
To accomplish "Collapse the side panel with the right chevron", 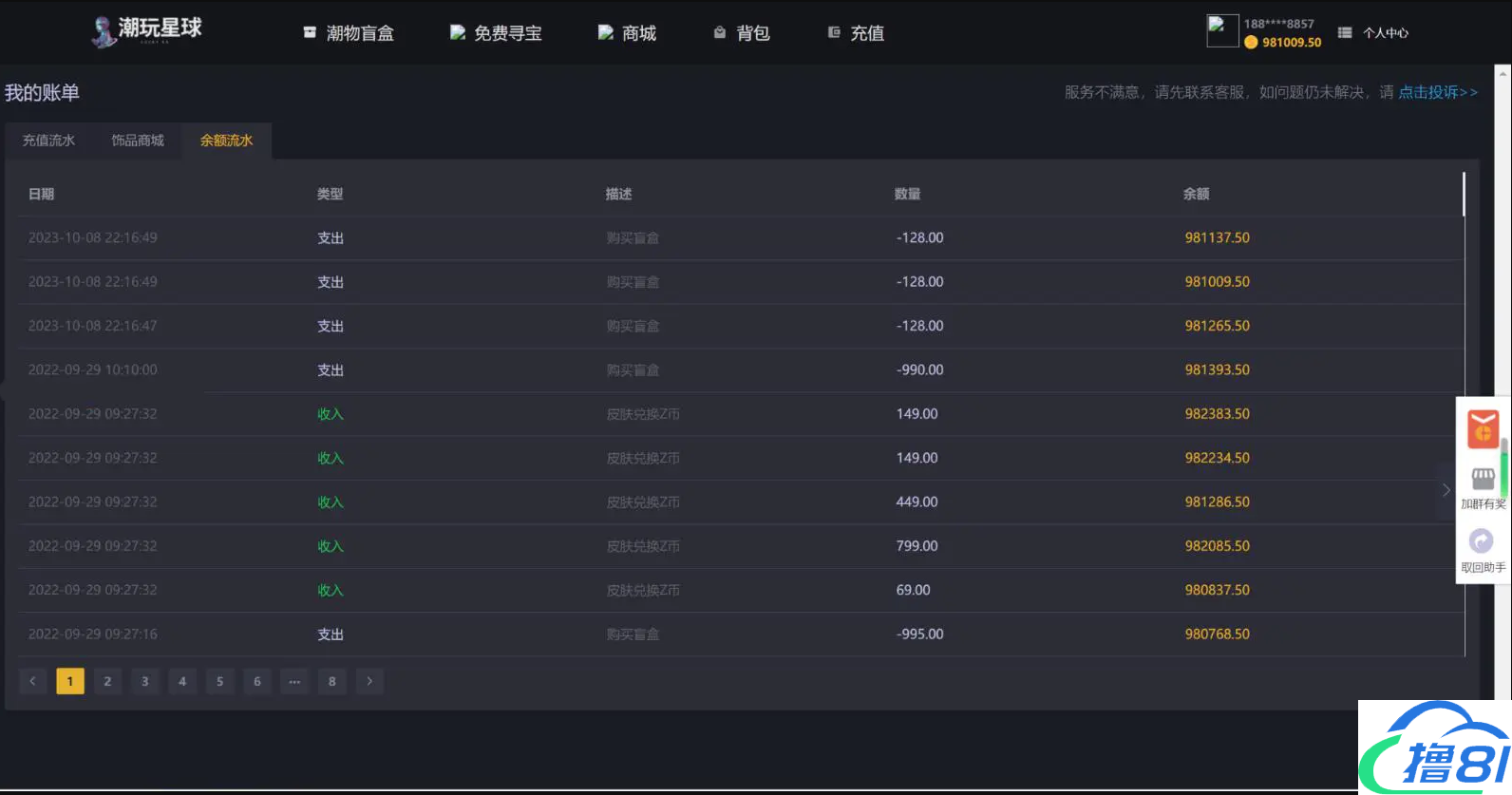I will coord(1446,490).
